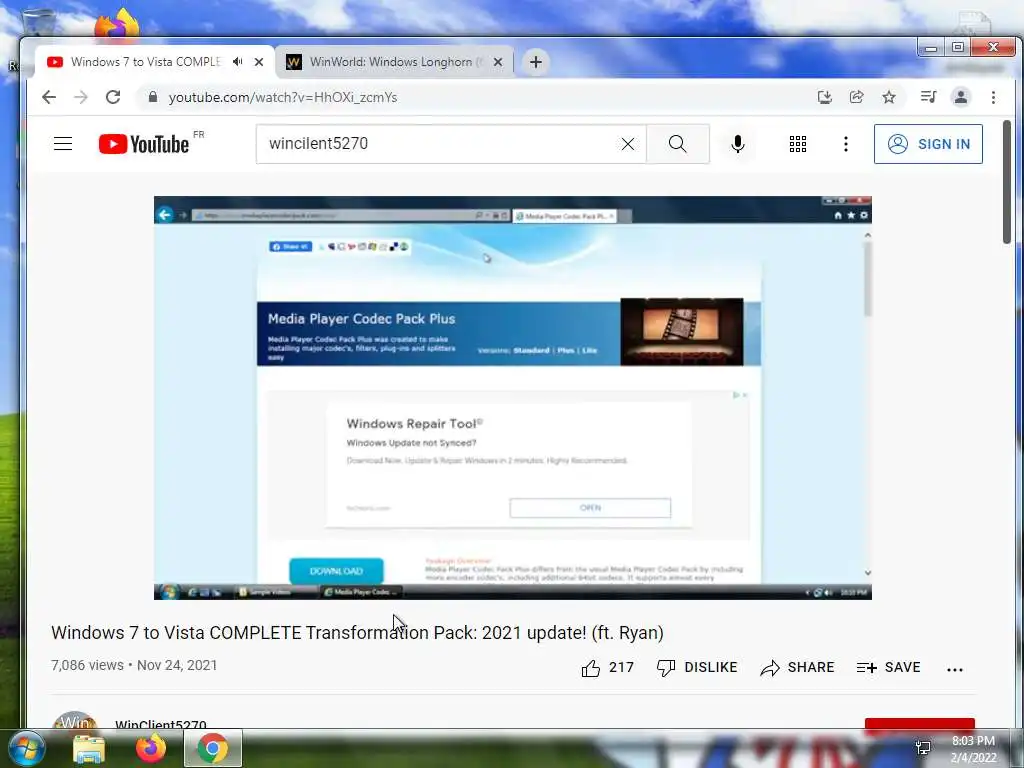
Task: Launch Firefox from the taskbar
Action: [x=150, y=748]
